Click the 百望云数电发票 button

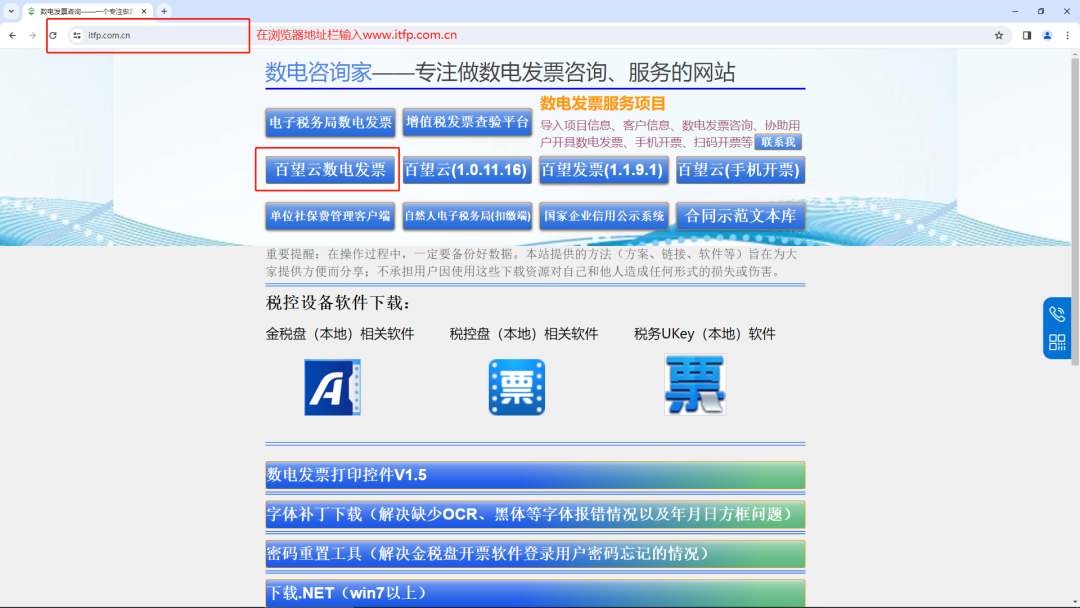click(330, 169)
